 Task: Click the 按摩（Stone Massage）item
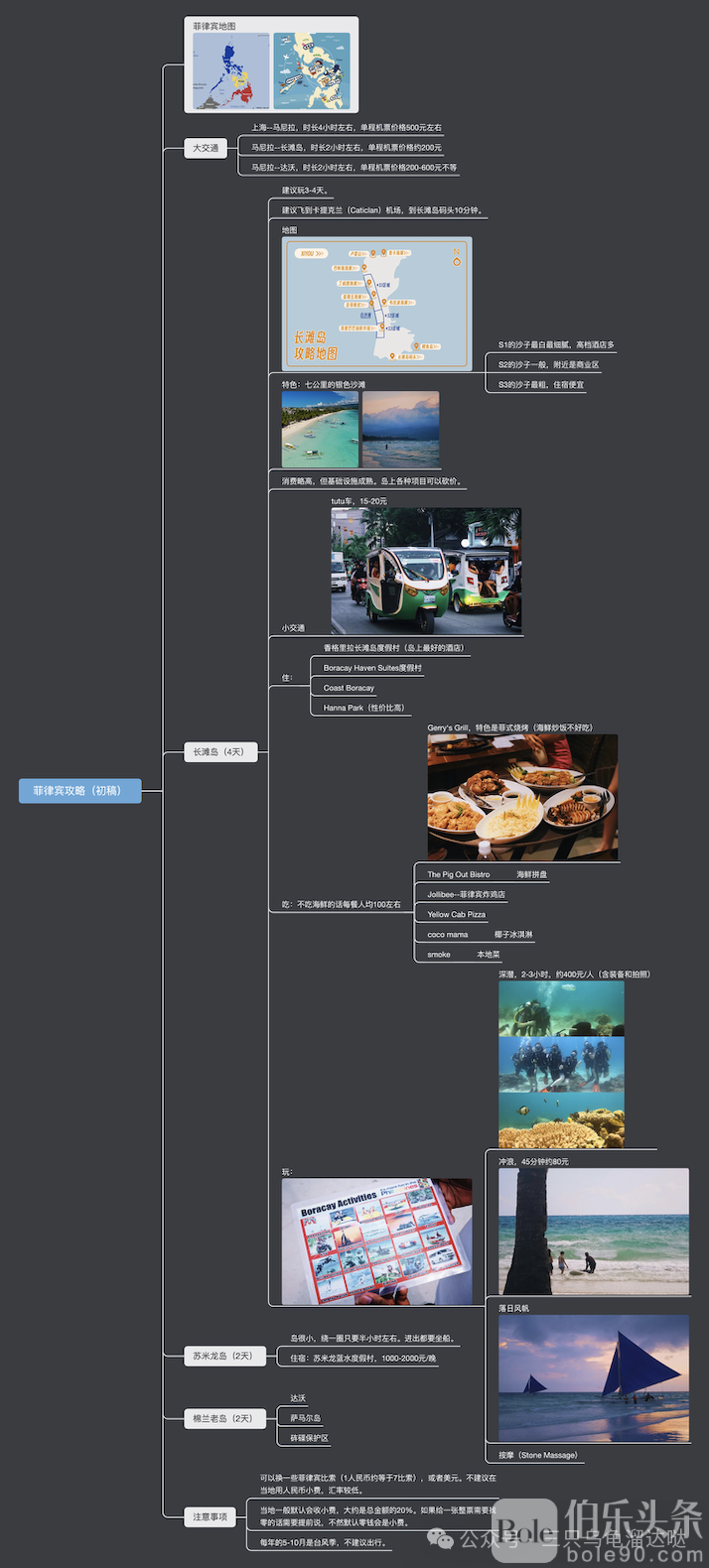click(x=537, y=1456)
